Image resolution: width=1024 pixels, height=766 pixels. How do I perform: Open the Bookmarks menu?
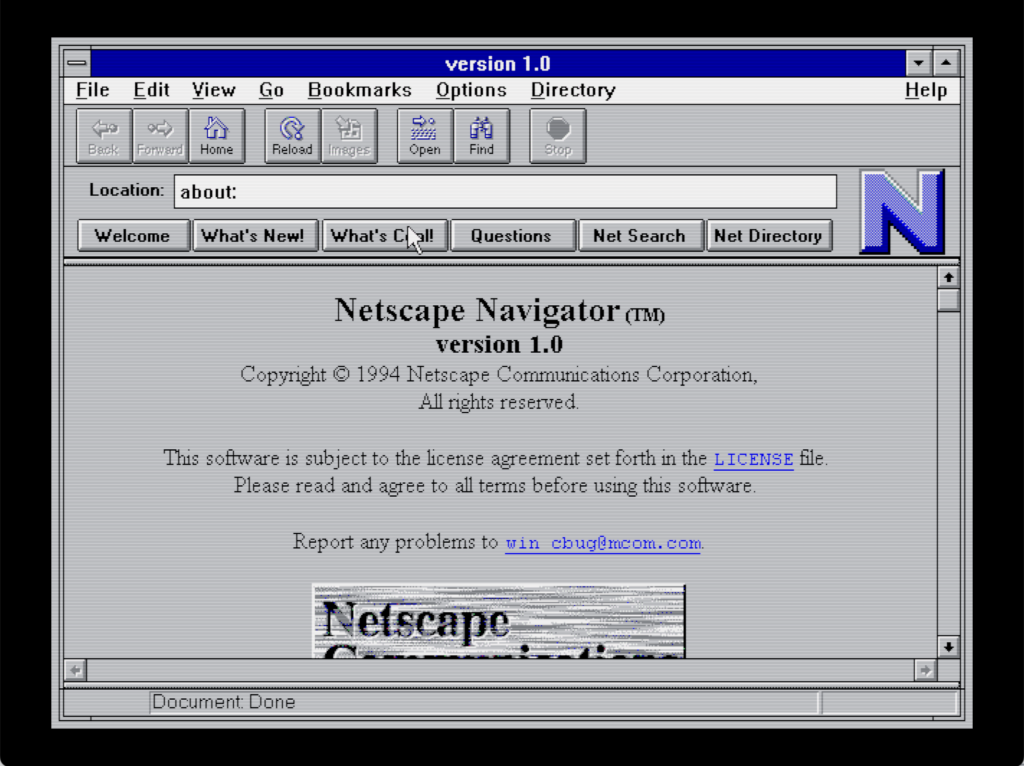(360, 90)
